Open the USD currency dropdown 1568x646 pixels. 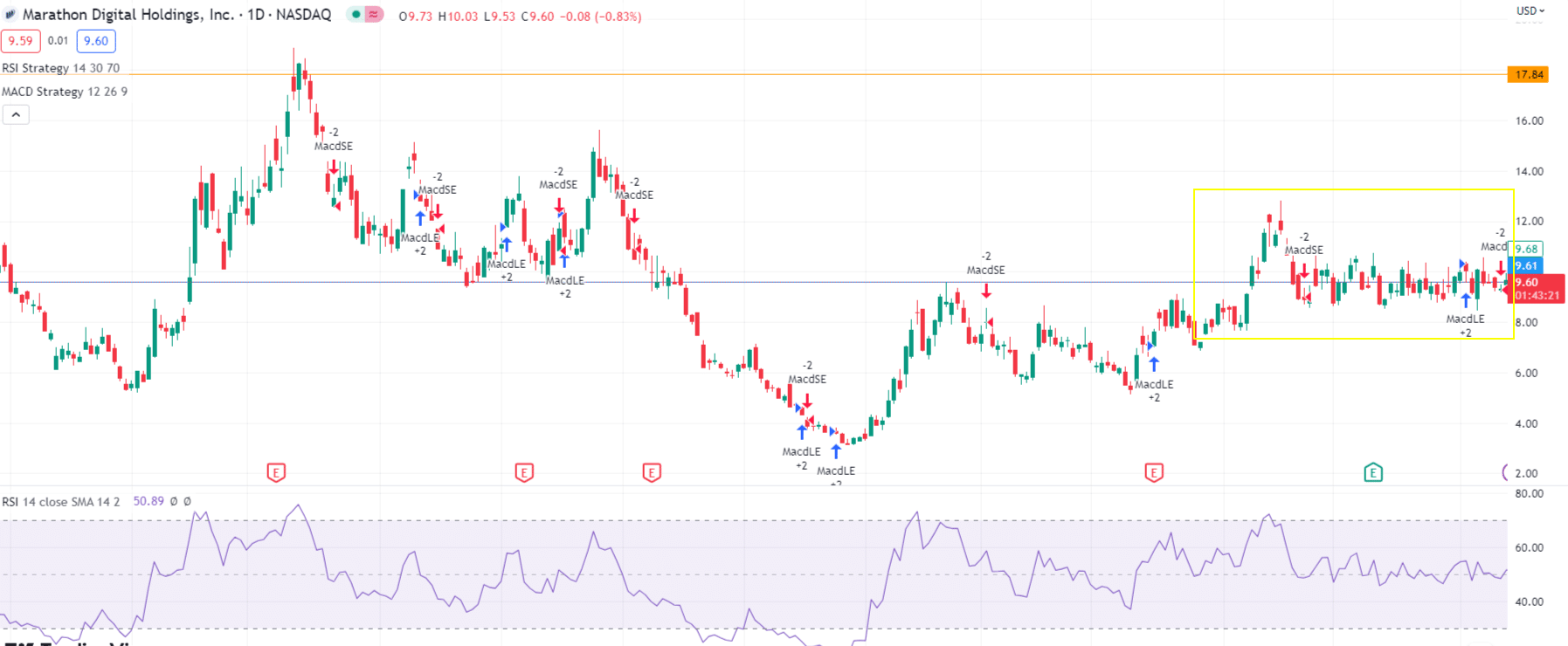point(1530,11)
